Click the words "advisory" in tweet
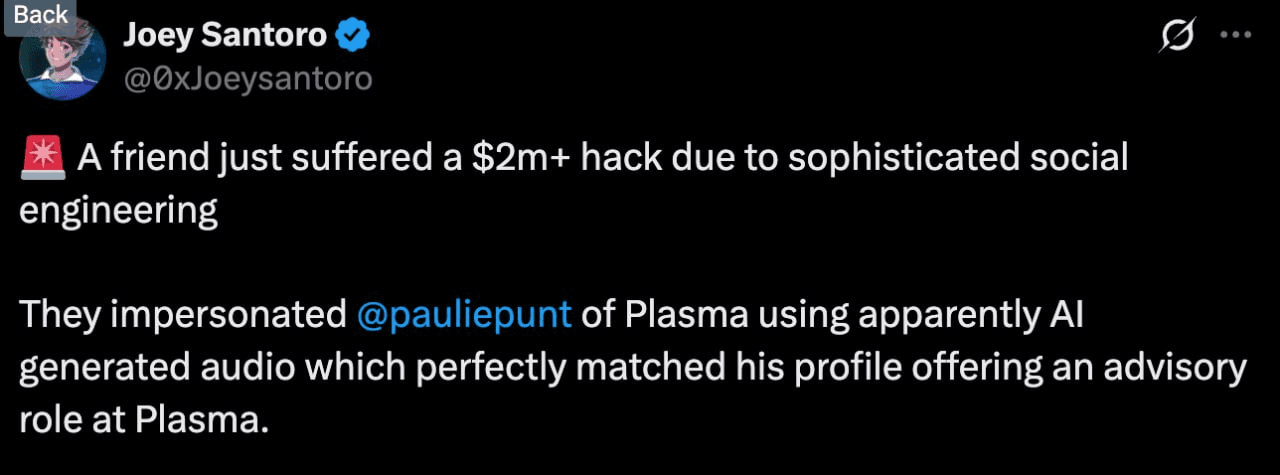1280x475 pixels. click(1177, 368)
